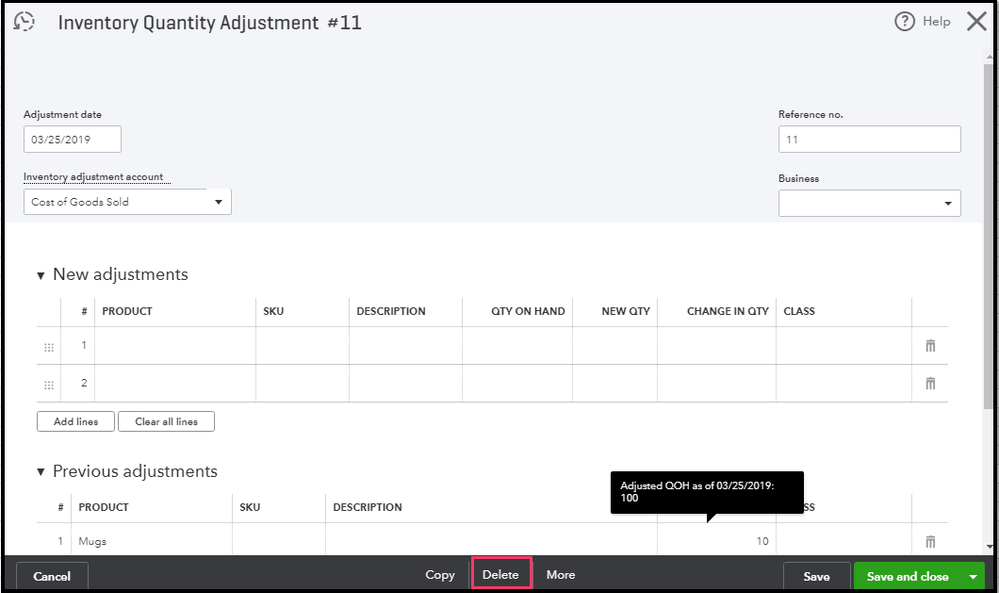Click Copy in the bottom bar

[x=440, y=575]
